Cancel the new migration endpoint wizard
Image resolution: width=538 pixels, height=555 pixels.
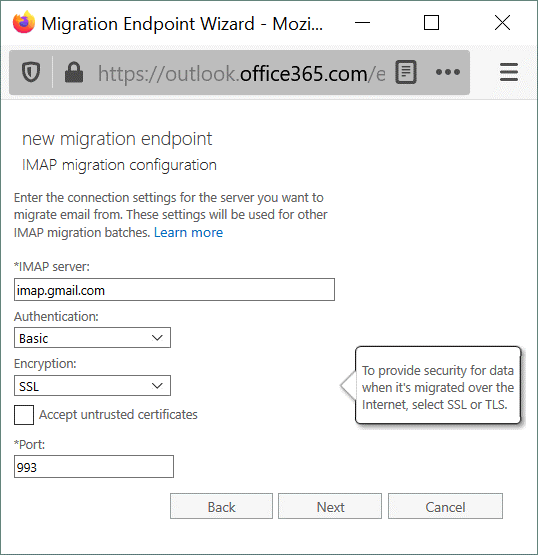[x=445, y=506]
